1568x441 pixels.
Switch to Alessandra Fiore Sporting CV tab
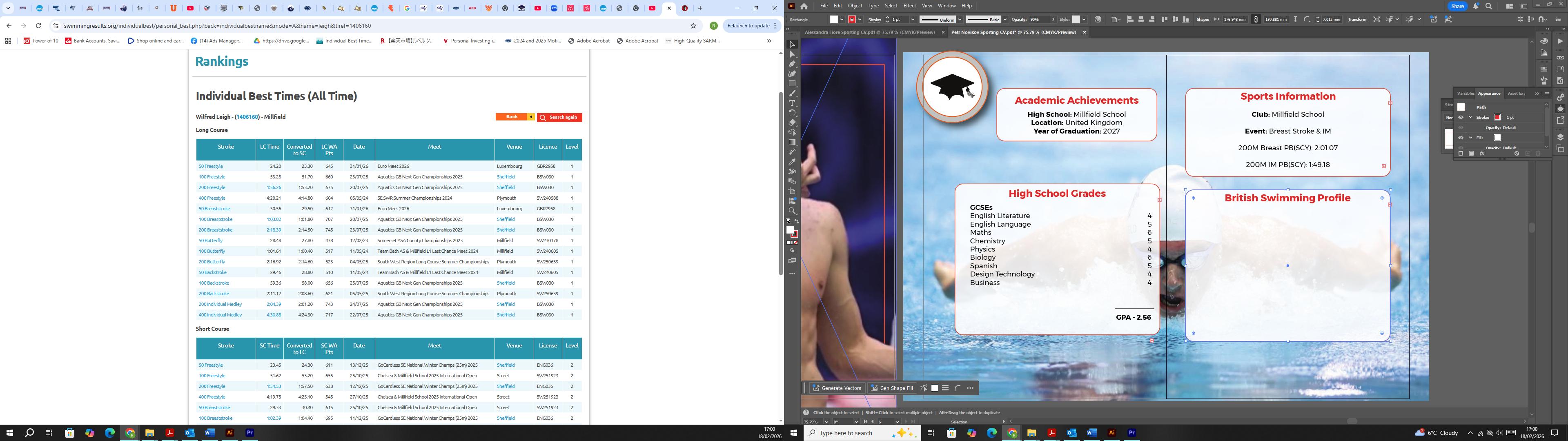869,32
